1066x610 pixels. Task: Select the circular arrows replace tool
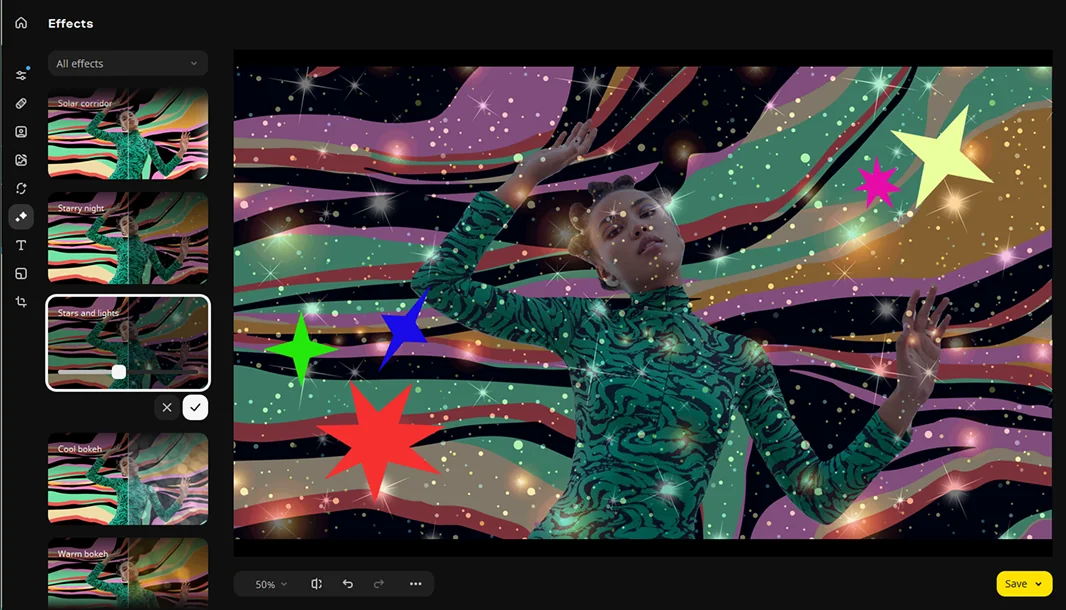(x=21, y=188)
